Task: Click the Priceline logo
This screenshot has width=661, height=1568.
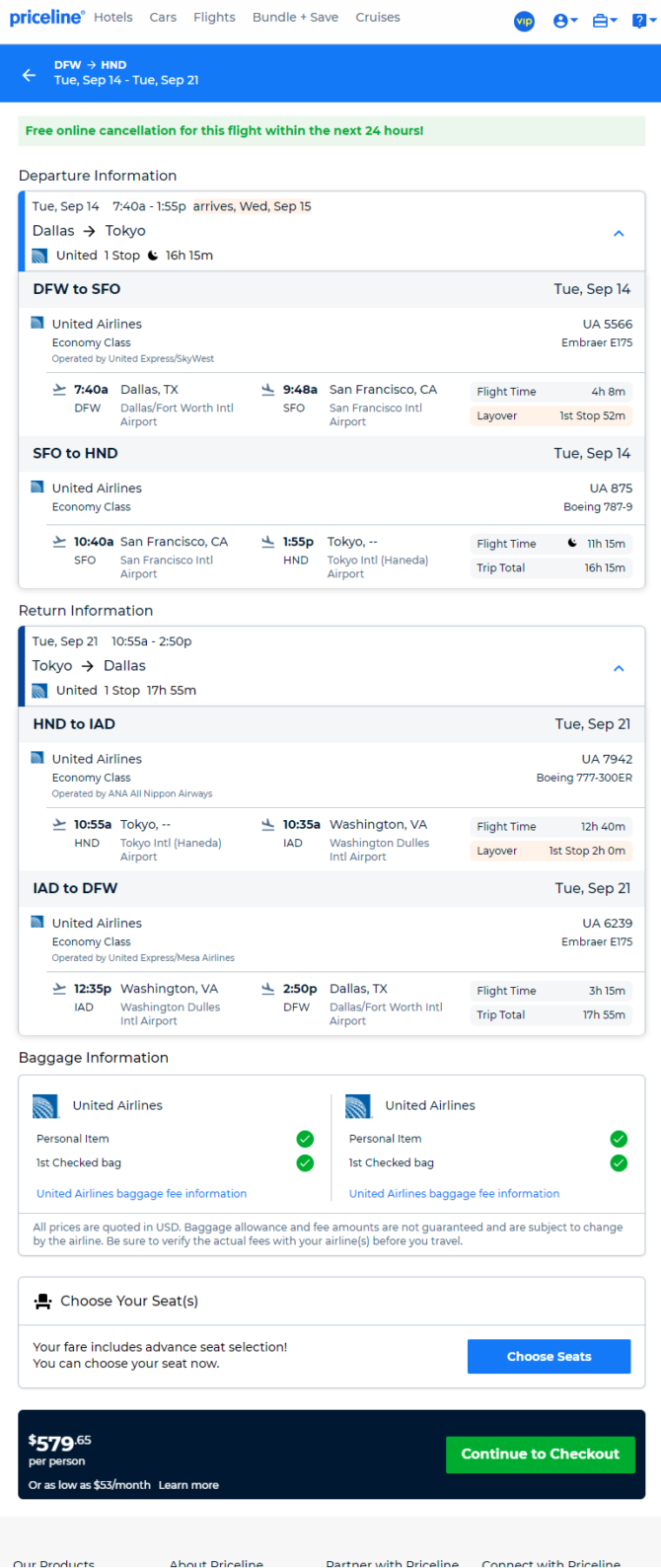Action: click(46, 17)
